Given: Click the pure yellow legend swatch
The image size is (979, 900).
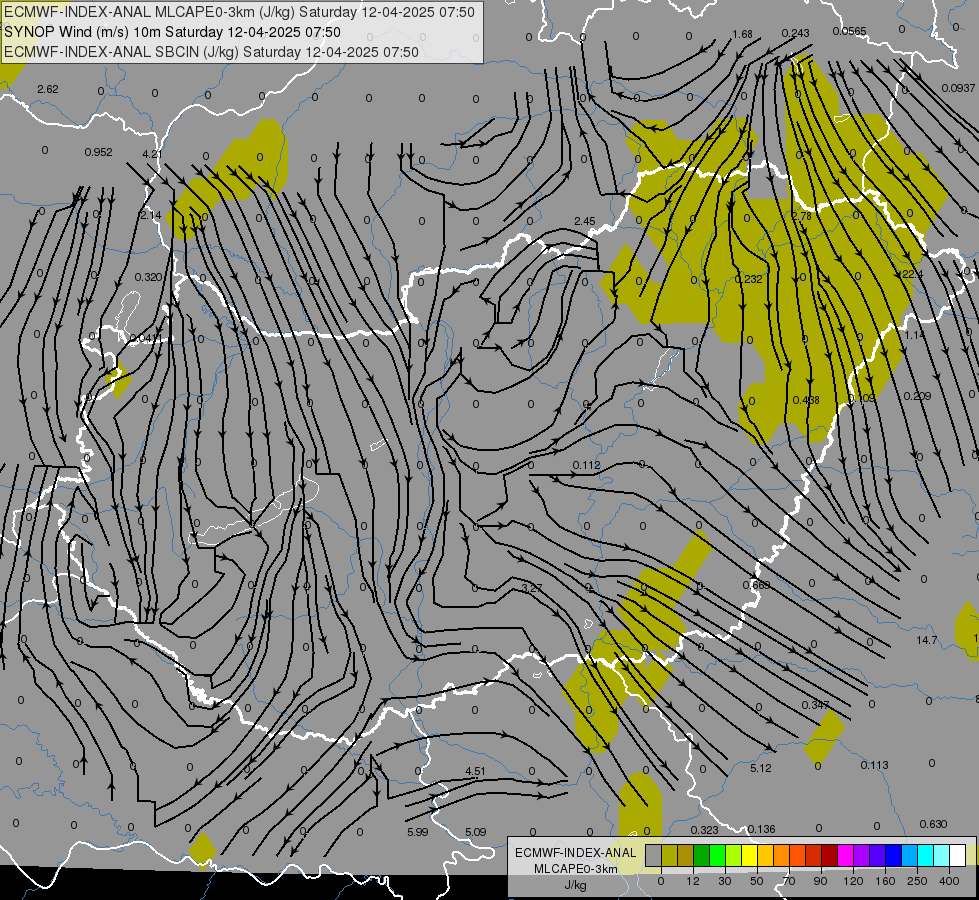Looking at the screenshot, I should tap(750, 856).
